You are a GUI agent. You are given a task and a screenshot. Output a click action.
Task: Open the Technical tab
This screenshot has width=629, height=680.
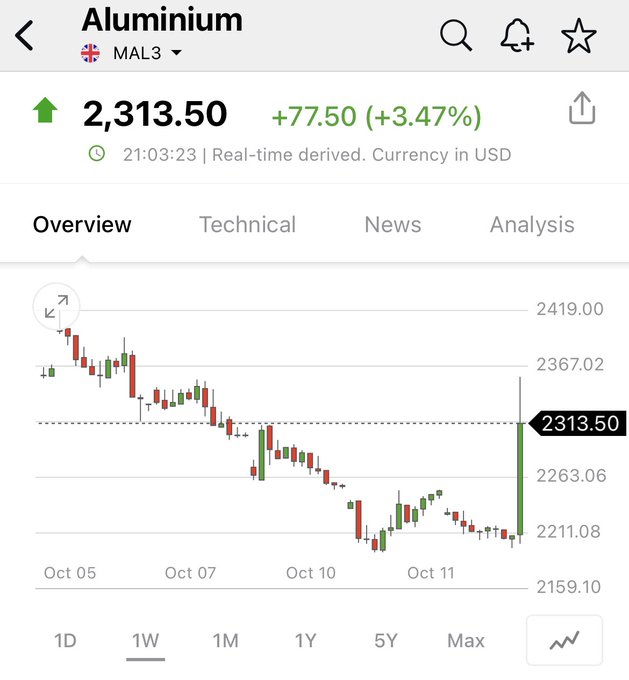point(247,225)
